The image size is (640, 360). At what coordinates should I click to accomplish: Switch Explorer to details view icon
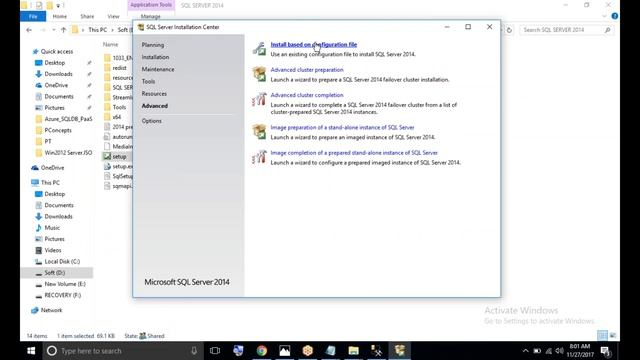point(602,336)
